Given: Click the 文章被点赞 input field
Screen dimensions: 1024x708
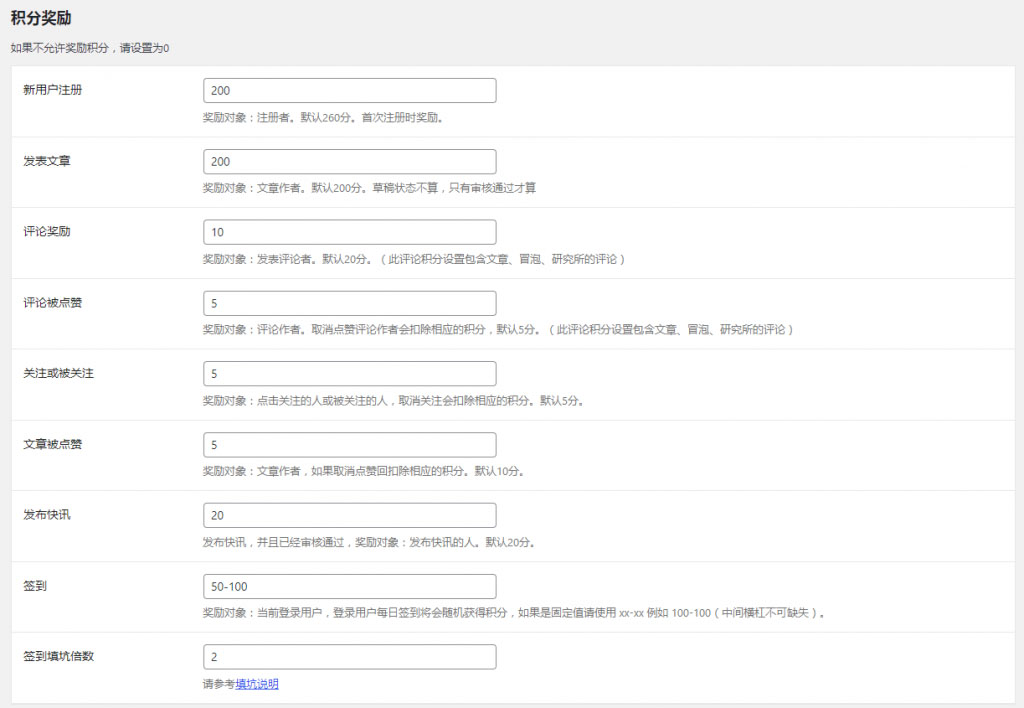Looking at the screenshot, I should click(349, 445).
